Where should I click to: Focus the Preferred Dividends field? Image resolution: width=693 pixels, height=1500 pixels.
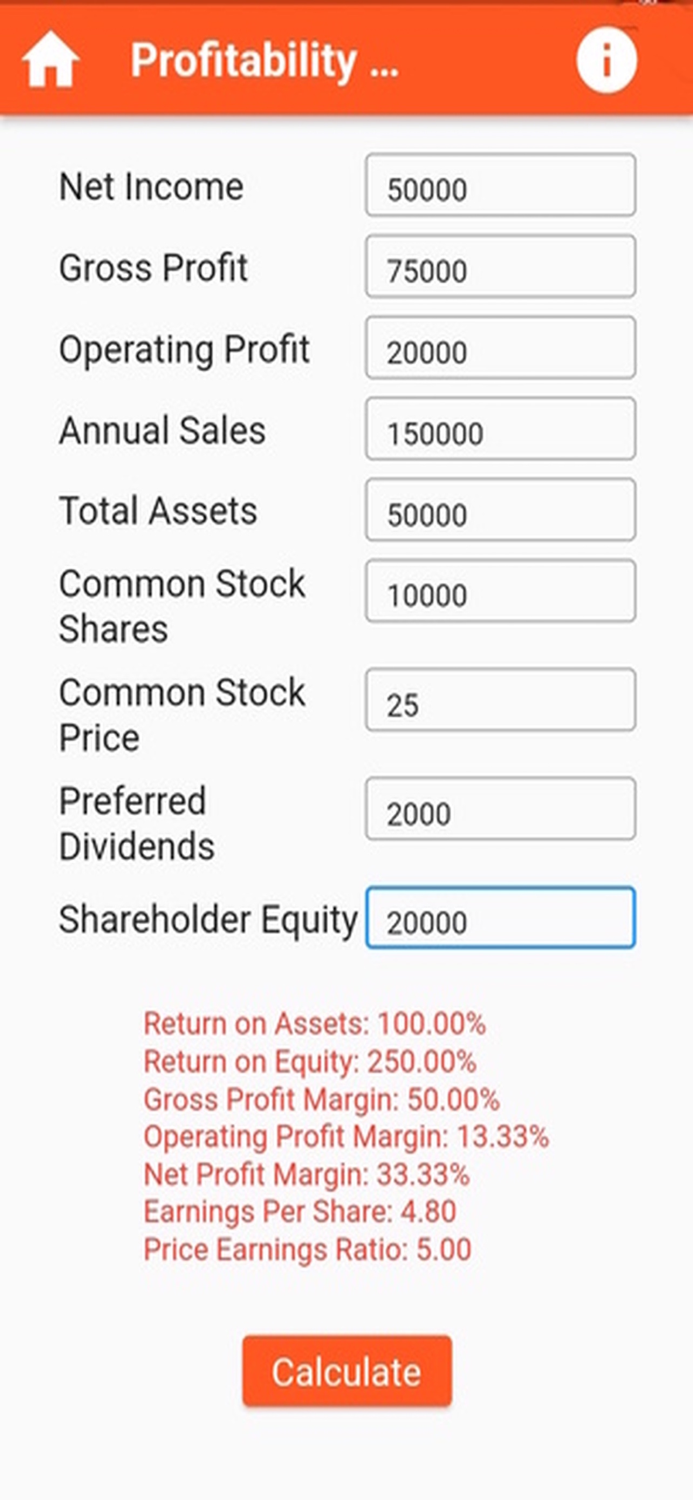pyautogui.click(x=500, y=810)
